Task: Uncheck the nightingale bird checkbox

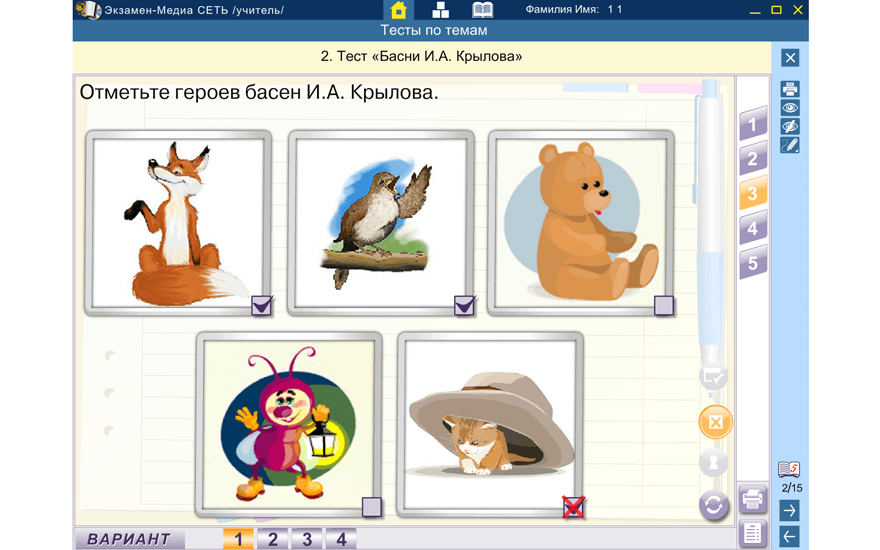Action: 464,306
